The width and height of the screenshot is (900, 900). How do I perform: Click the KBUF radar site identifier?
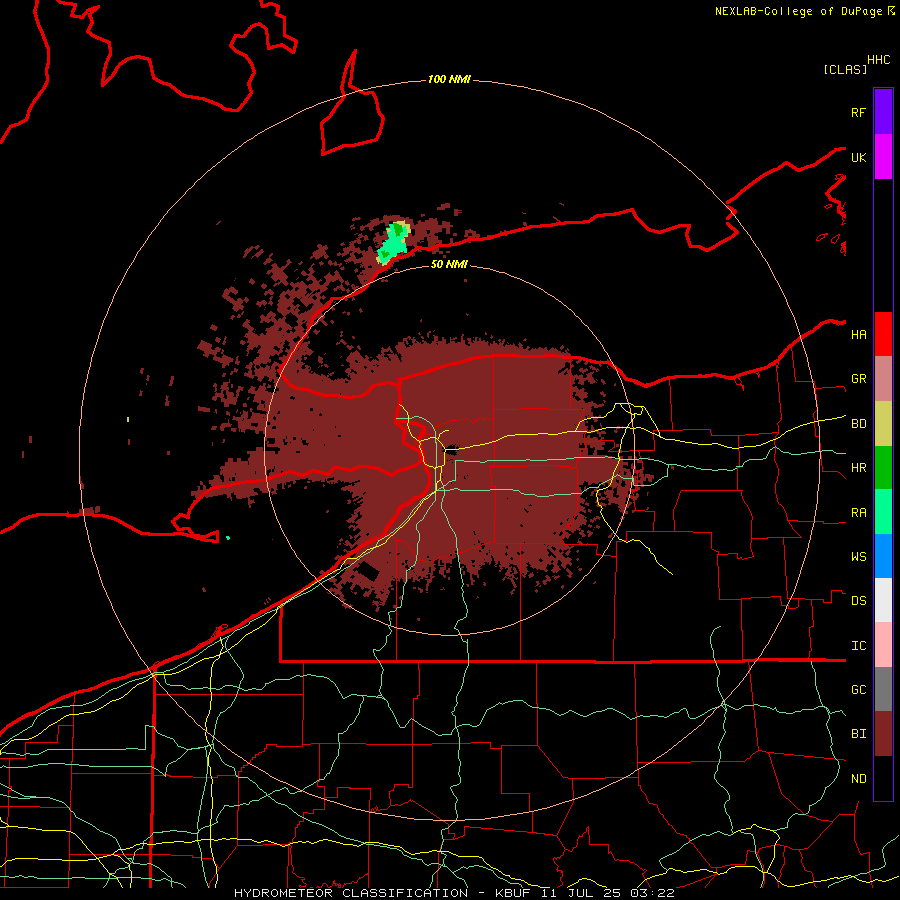[513, 893]
